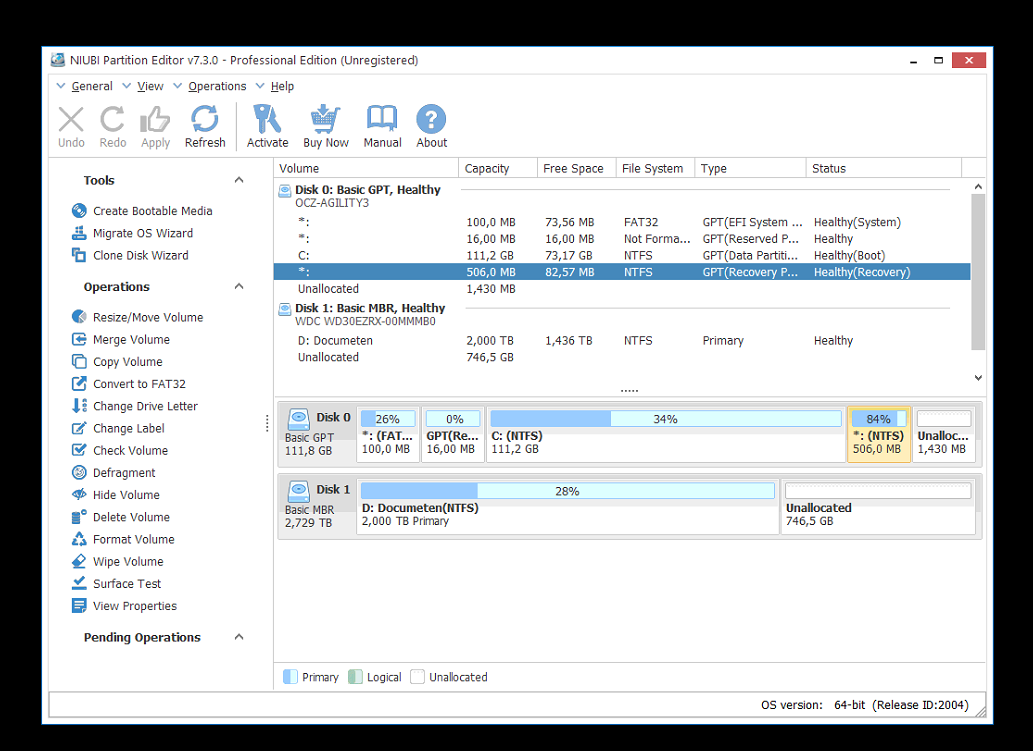Start the Migrate OS Wizard

pos(142,233)
